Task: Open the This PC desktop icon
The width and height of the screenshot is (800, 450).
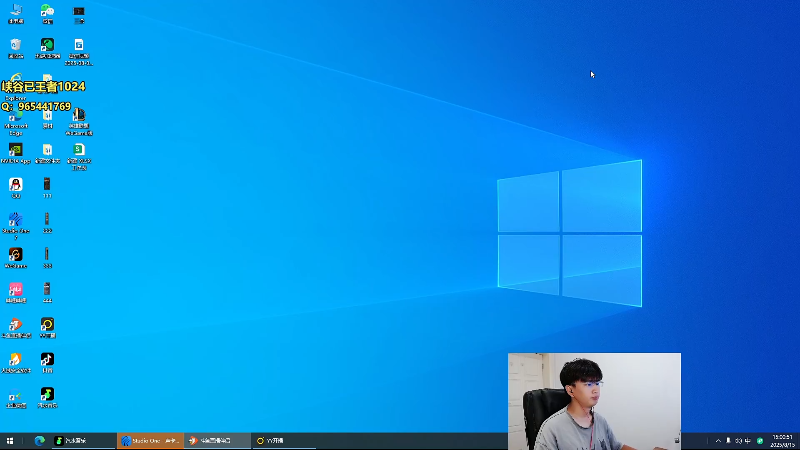Action: pos(16,14)
